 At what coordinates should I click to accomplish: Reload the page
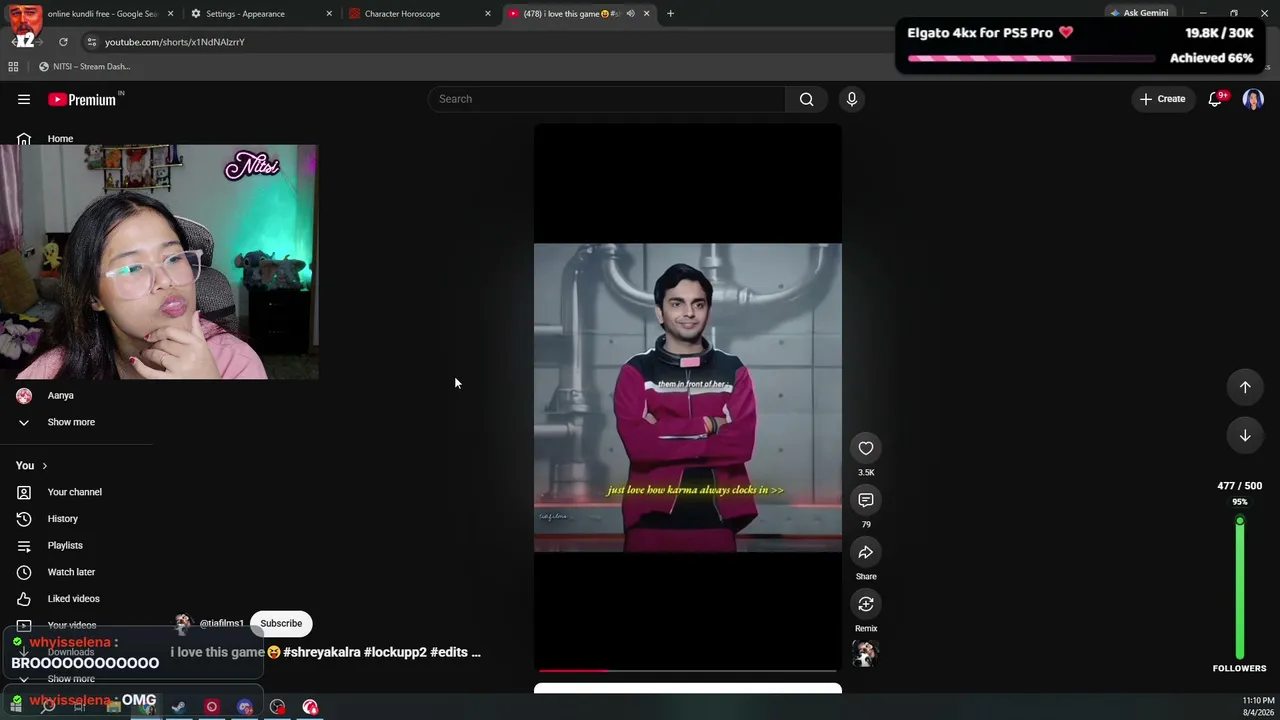[x=63, y=42]
